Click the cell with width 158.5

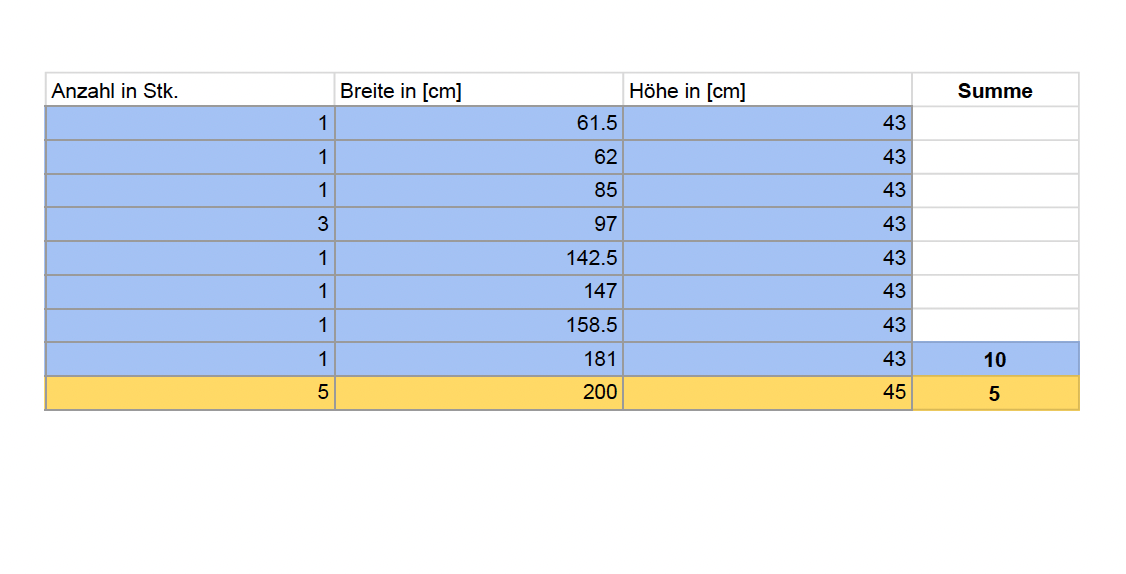[478, 325]
